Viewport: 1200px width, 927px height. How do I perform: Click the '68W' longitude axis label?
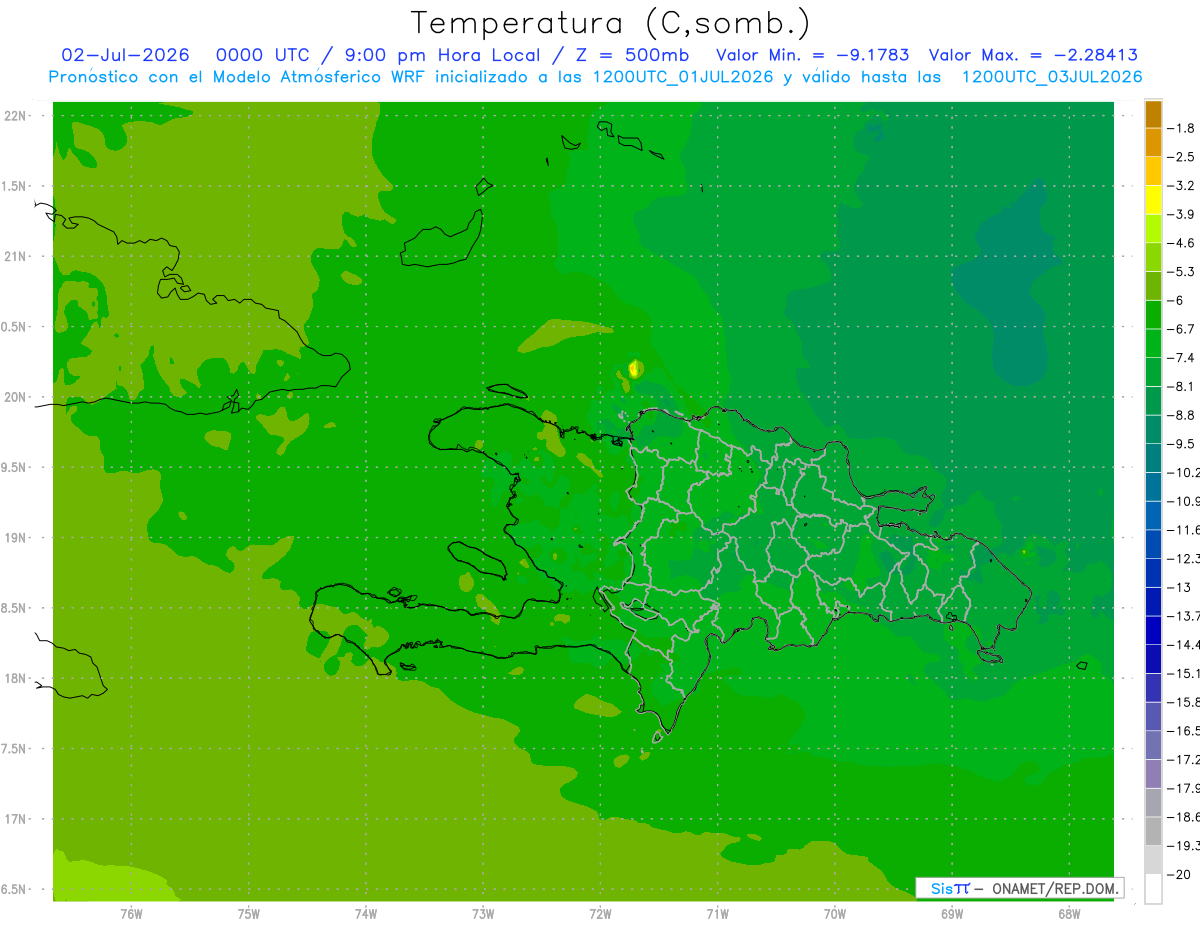(1069, 914)
